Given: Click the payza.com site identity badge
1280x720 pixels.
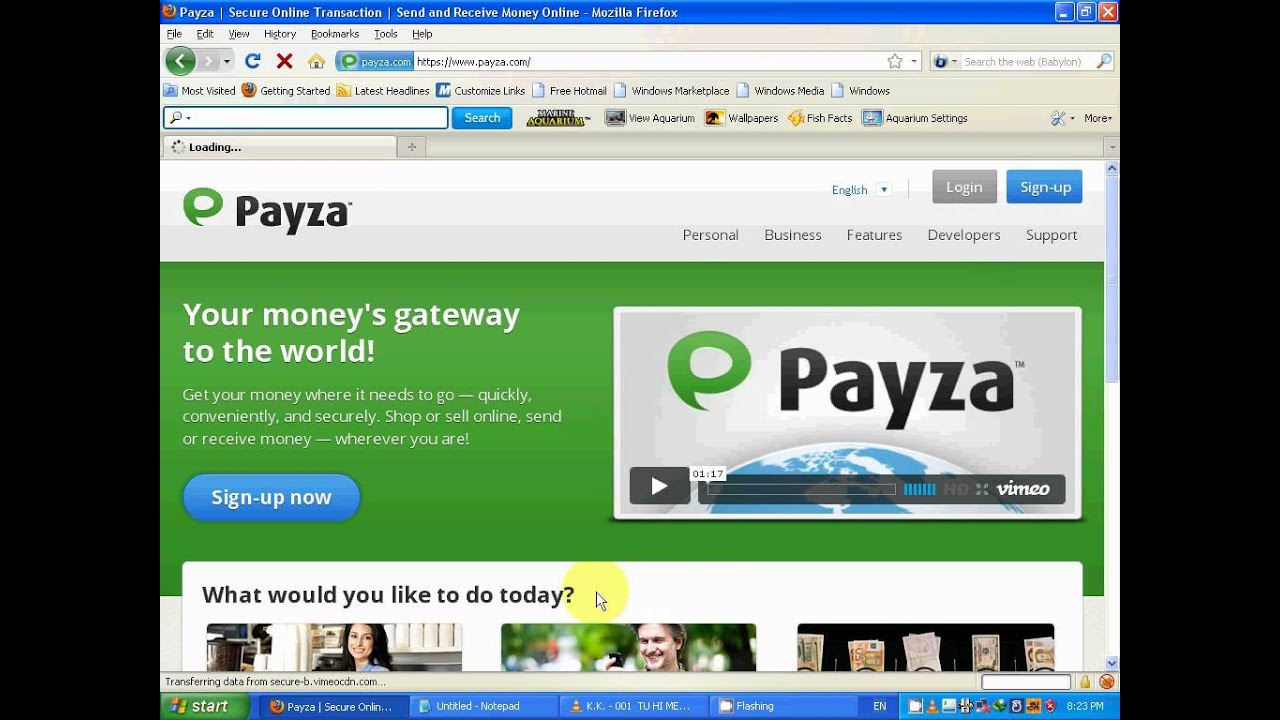Looking at the screenshot, I should coord(375,61).
